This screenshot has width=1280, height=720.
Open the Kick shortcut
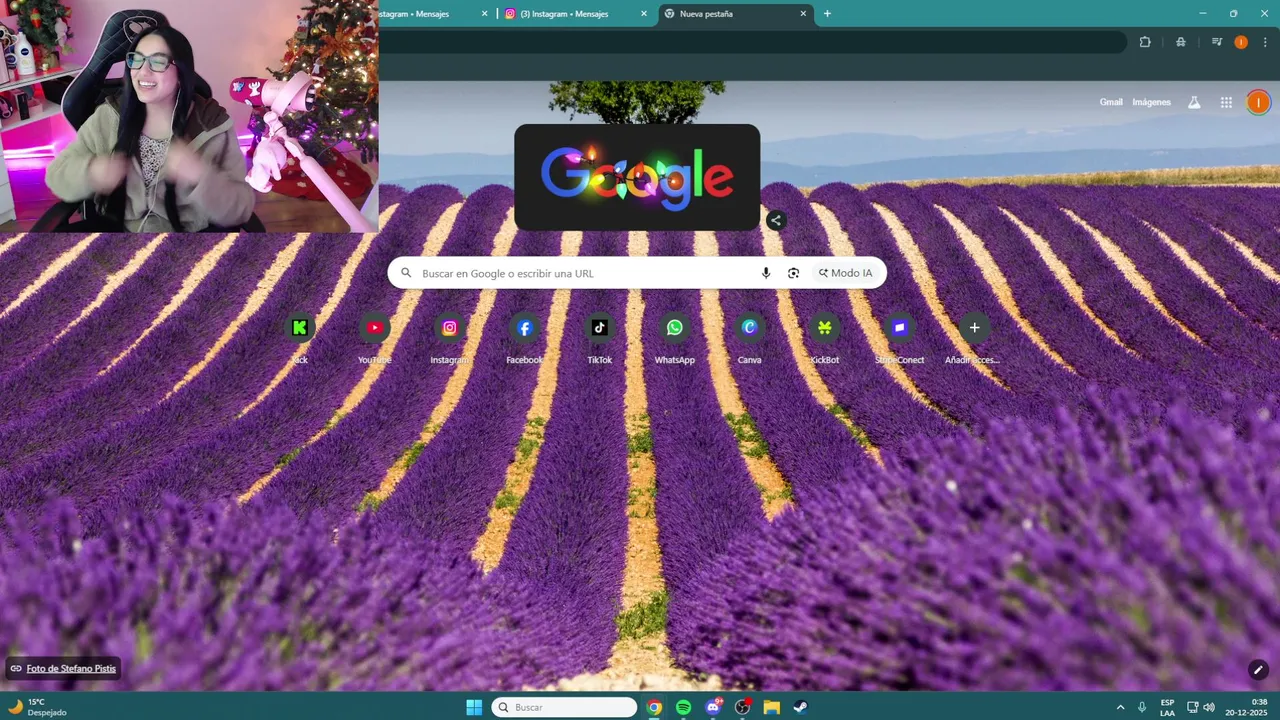click(x=299, y=328)
